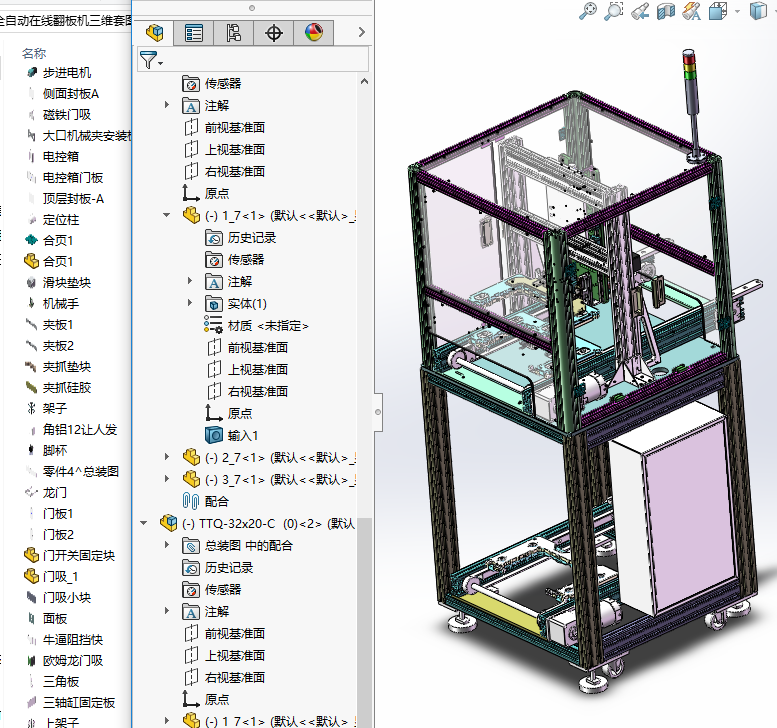Viewport: 777px width, 728px height.
Task: Click the 1_7<1> part icon
Action: pyautogui.click(x=191, y=215)
